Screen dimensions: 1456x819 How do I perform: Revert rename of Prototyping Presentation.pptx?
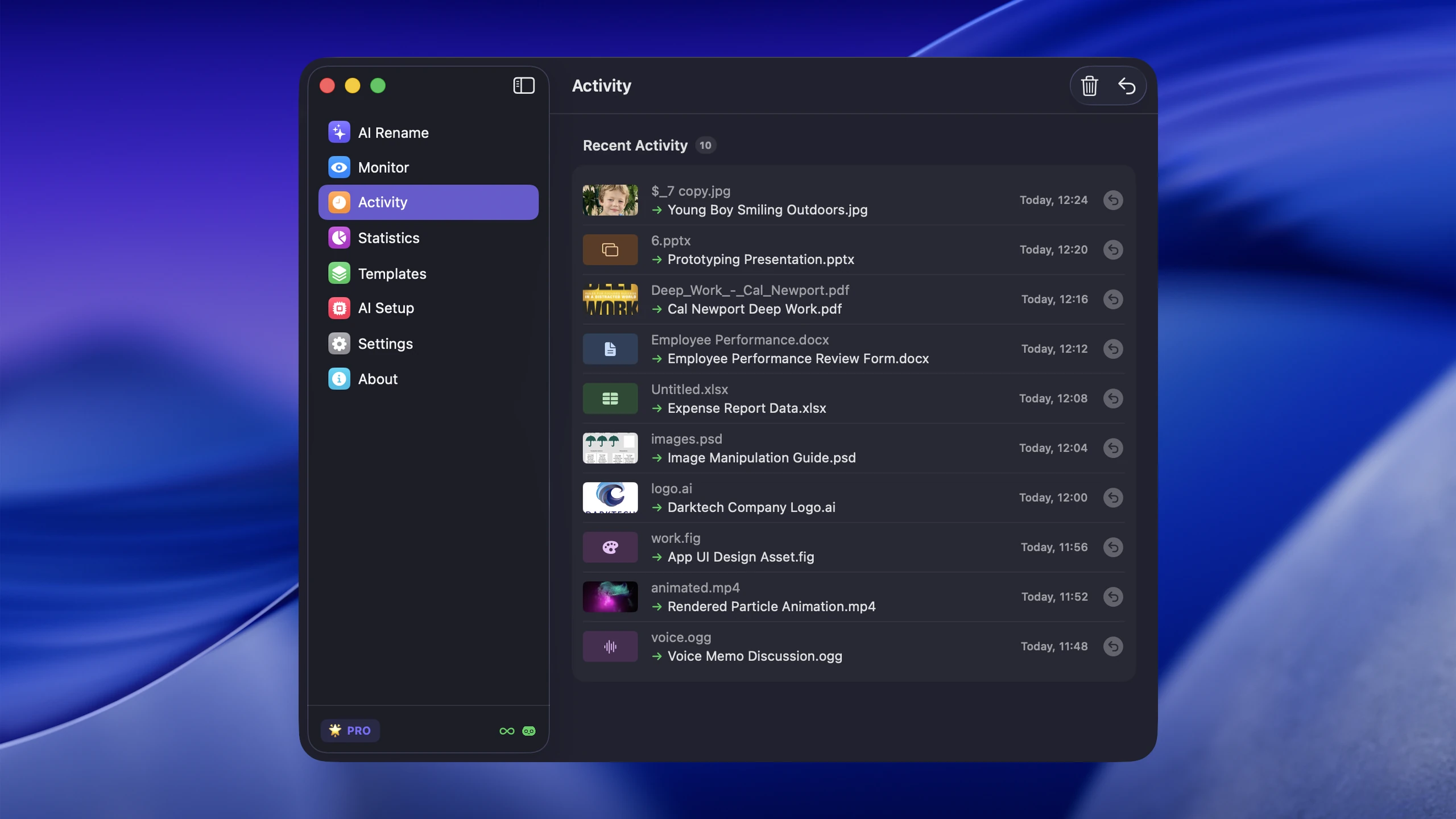point(1113,250)
